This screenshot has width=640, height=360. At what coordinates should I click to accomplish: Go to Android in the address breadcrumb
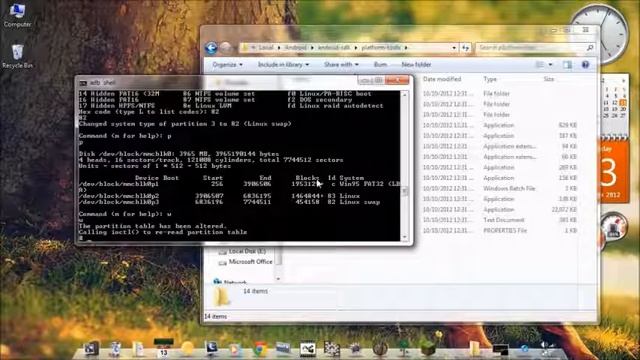point(296,48)
